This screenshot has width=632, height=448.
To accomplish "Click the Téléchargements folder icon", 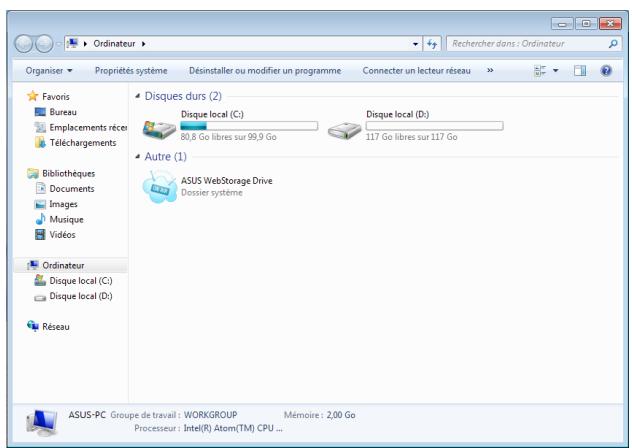I will tap(40, 142).
